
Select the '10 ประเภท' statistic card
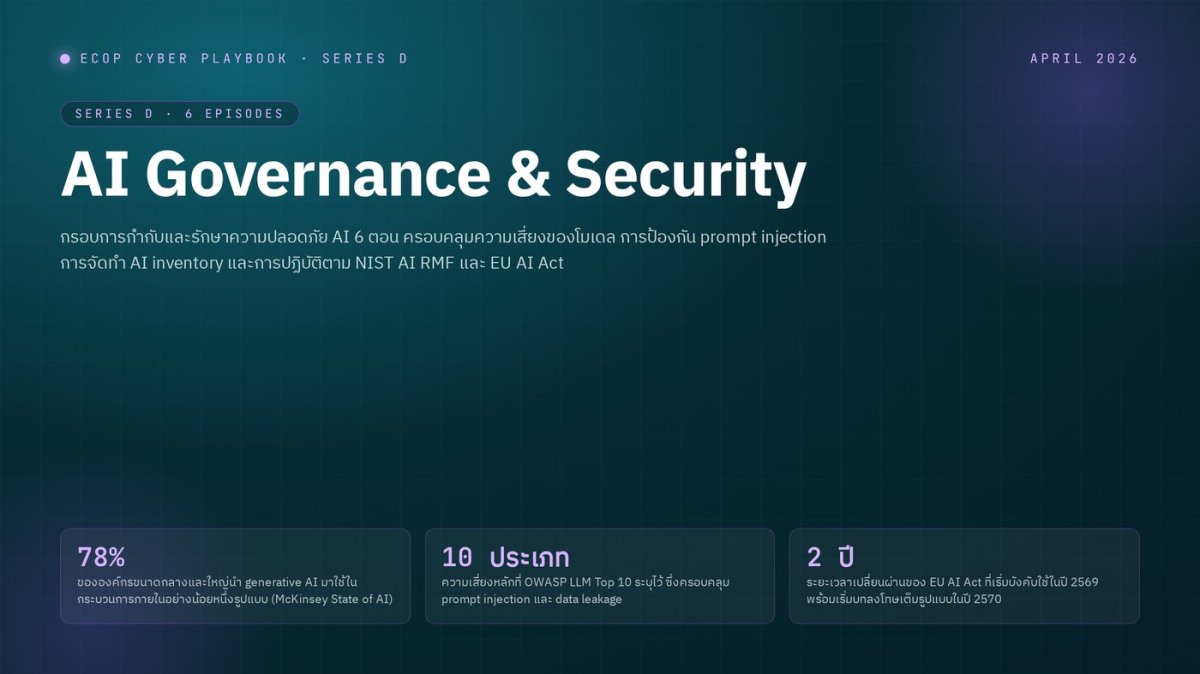pyautogui.click(x=600, y=576)
